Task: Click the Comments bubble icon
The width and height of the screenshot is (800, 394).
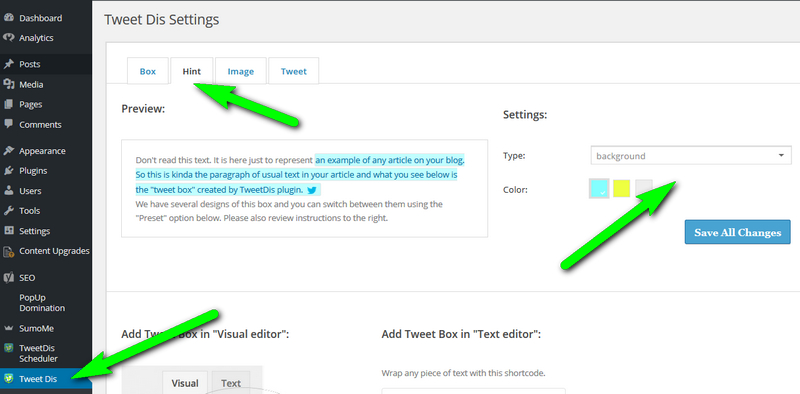Action: [8, 124]
